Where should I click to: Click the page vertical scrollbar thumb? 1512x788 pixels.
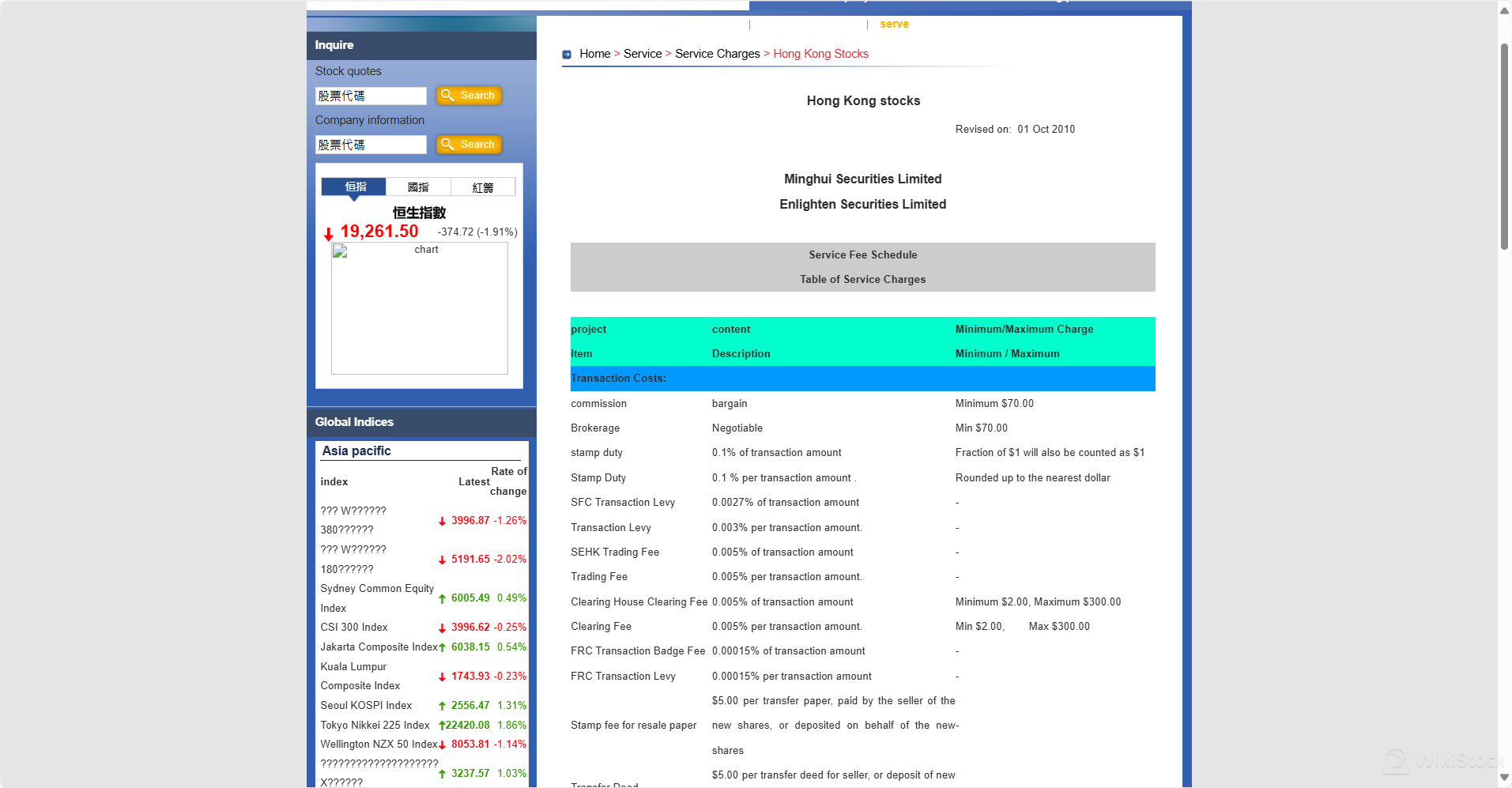[x=1504, y=146]
